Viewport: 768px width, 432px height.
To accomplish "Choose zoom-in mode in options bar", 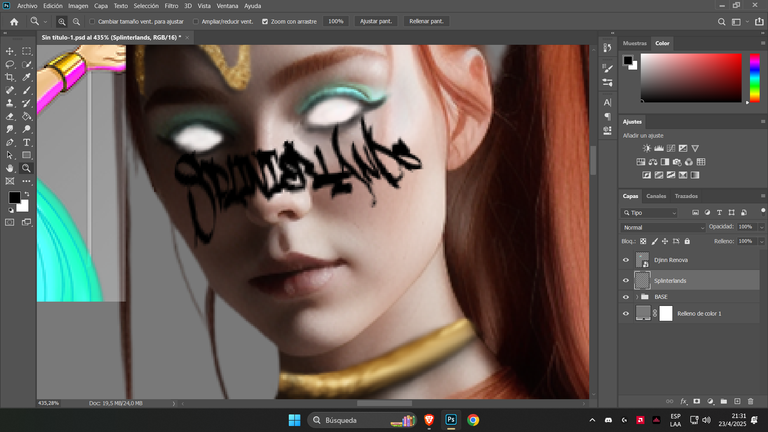I will tap(62, 22).
